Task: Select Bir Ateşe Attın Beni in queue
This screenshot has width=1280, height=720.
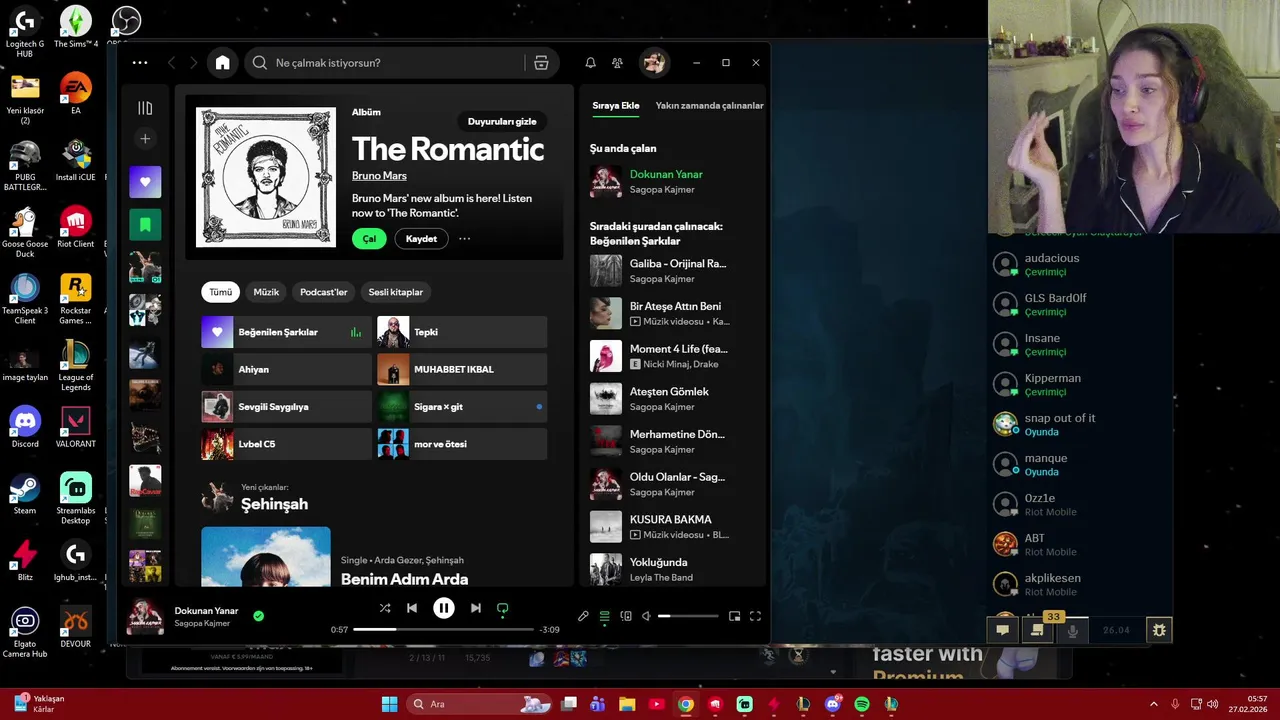Action: tap(672, 313)
